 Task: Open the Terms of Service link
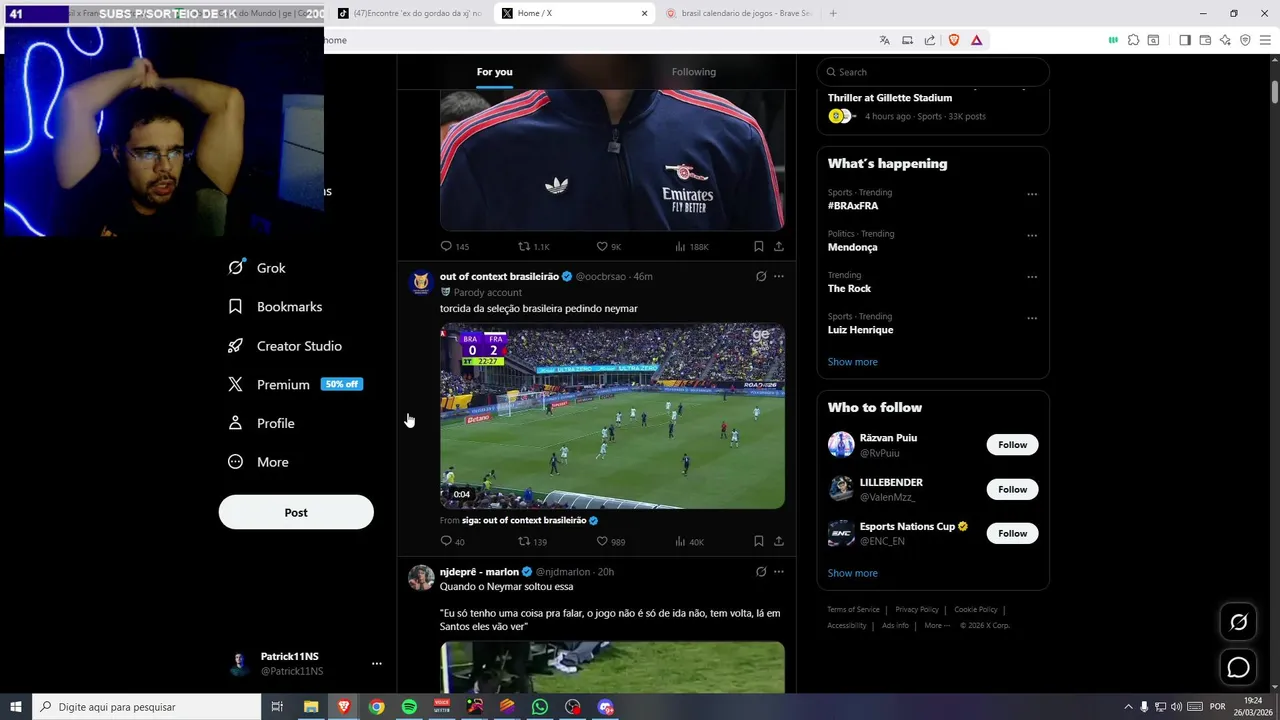pyautogui.click(x=853, y=609)
